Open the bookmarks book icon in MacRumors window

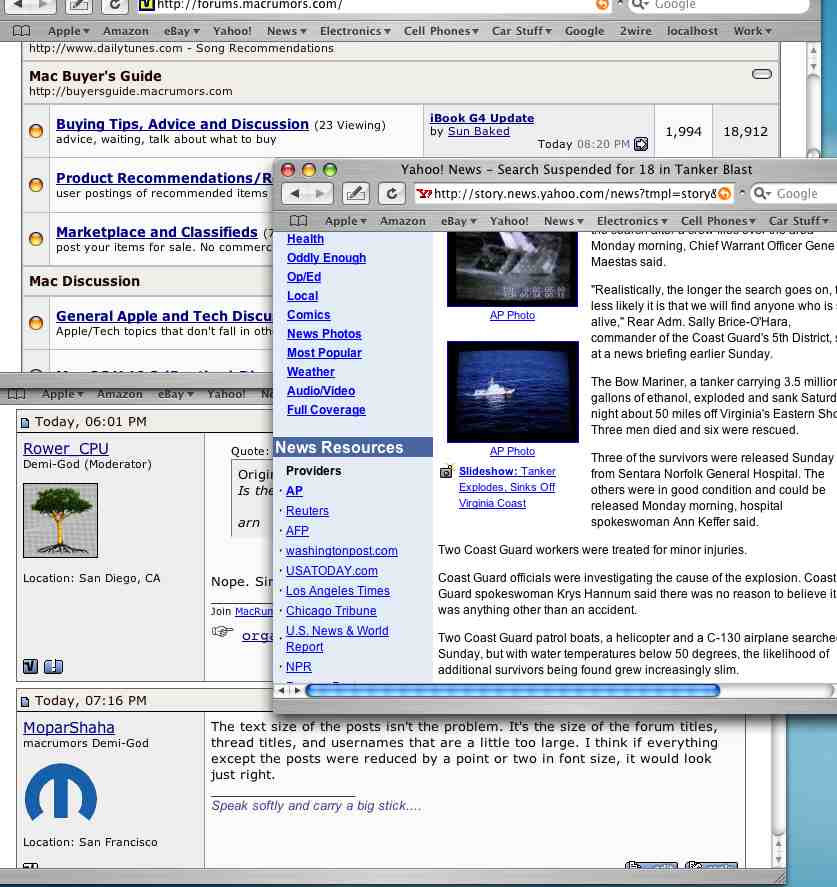21,31
